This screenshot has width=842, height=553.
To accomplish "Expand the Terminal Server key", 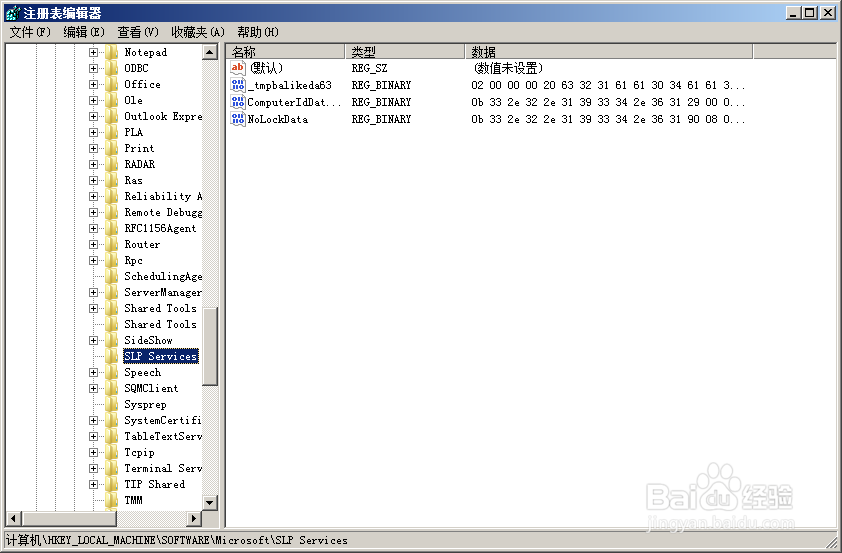I will click(93, 468).
